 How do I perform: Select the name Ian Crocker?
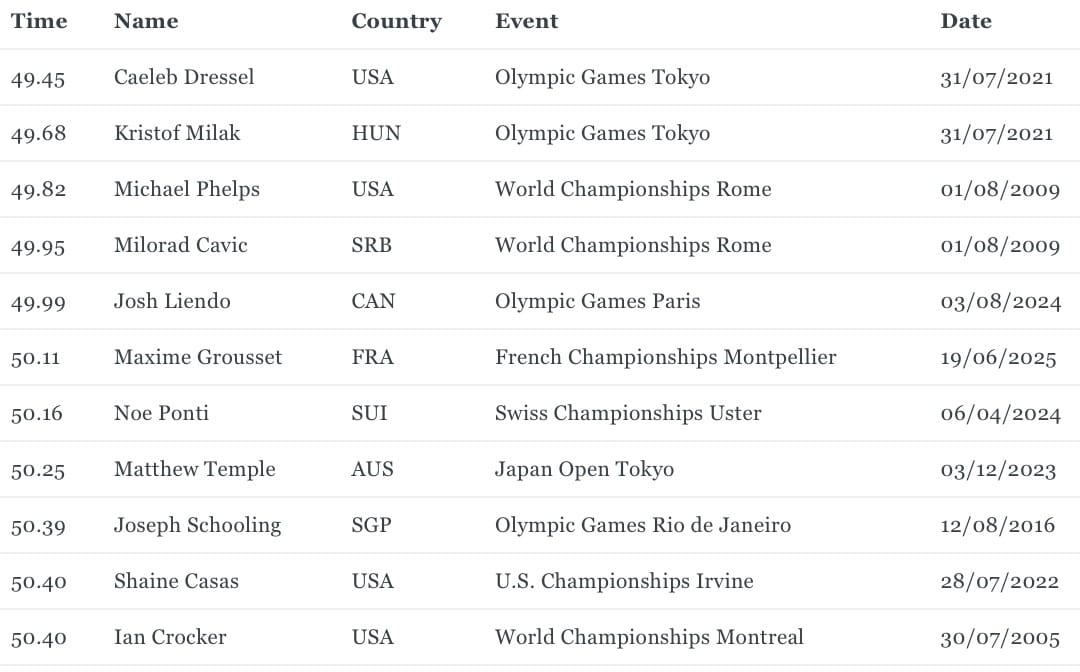170,638
